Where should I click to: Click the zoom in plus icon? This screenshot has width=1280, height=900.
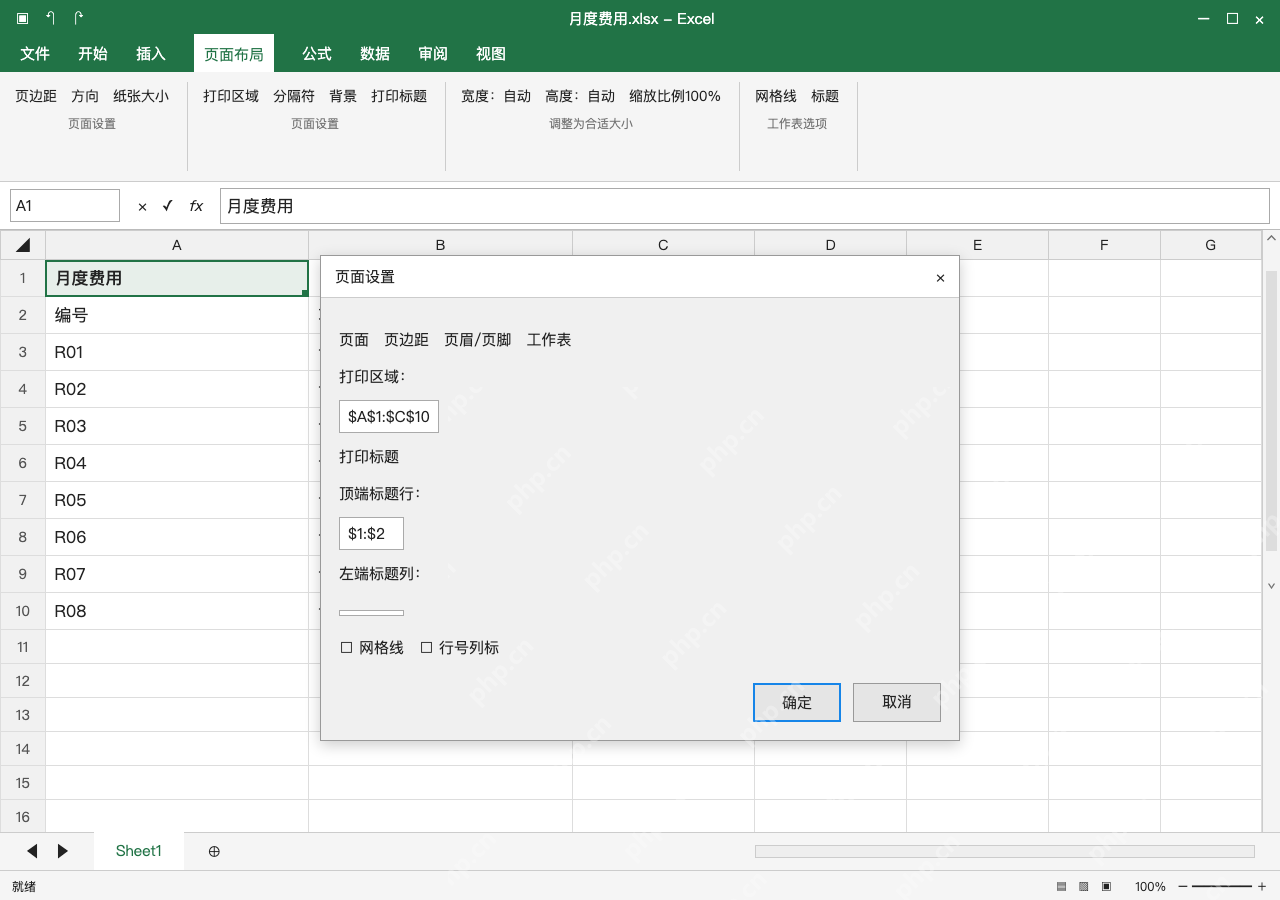pyautogui.click(x=1262, y=886)
